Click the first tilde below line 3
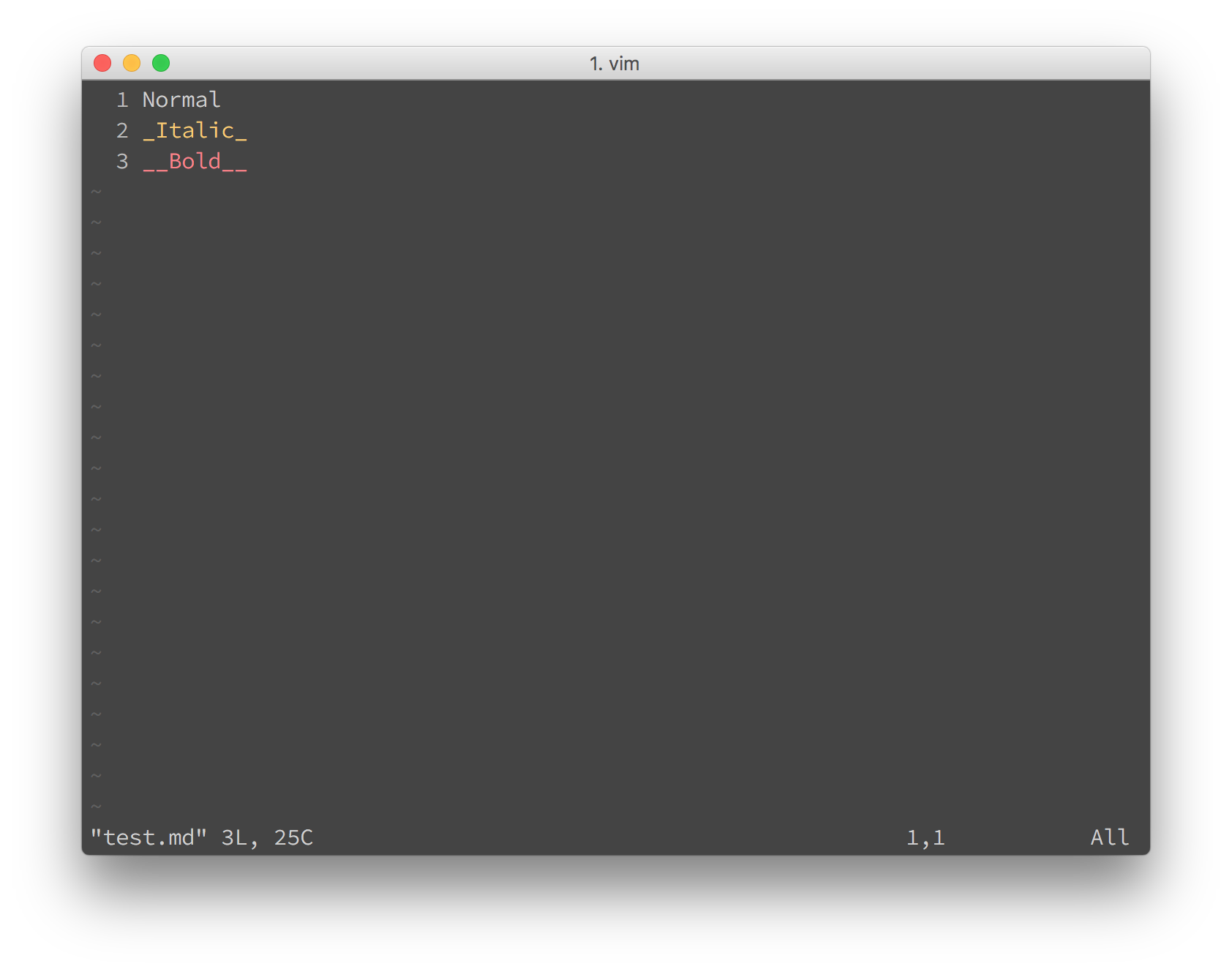Screen dimensions: 1232x972 point(96,192)
